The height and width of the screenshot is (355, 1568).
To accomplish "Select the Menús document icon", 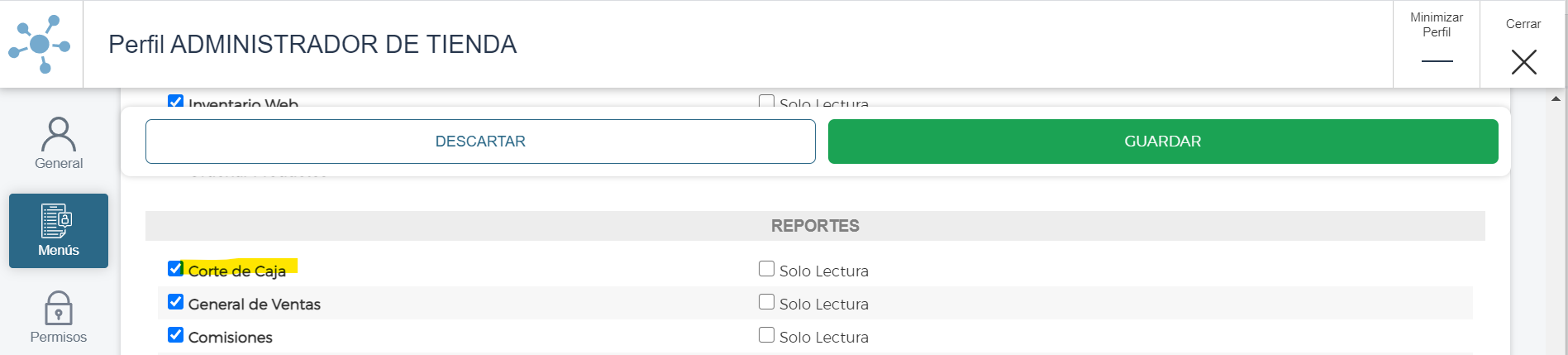I will coord(57,221).
